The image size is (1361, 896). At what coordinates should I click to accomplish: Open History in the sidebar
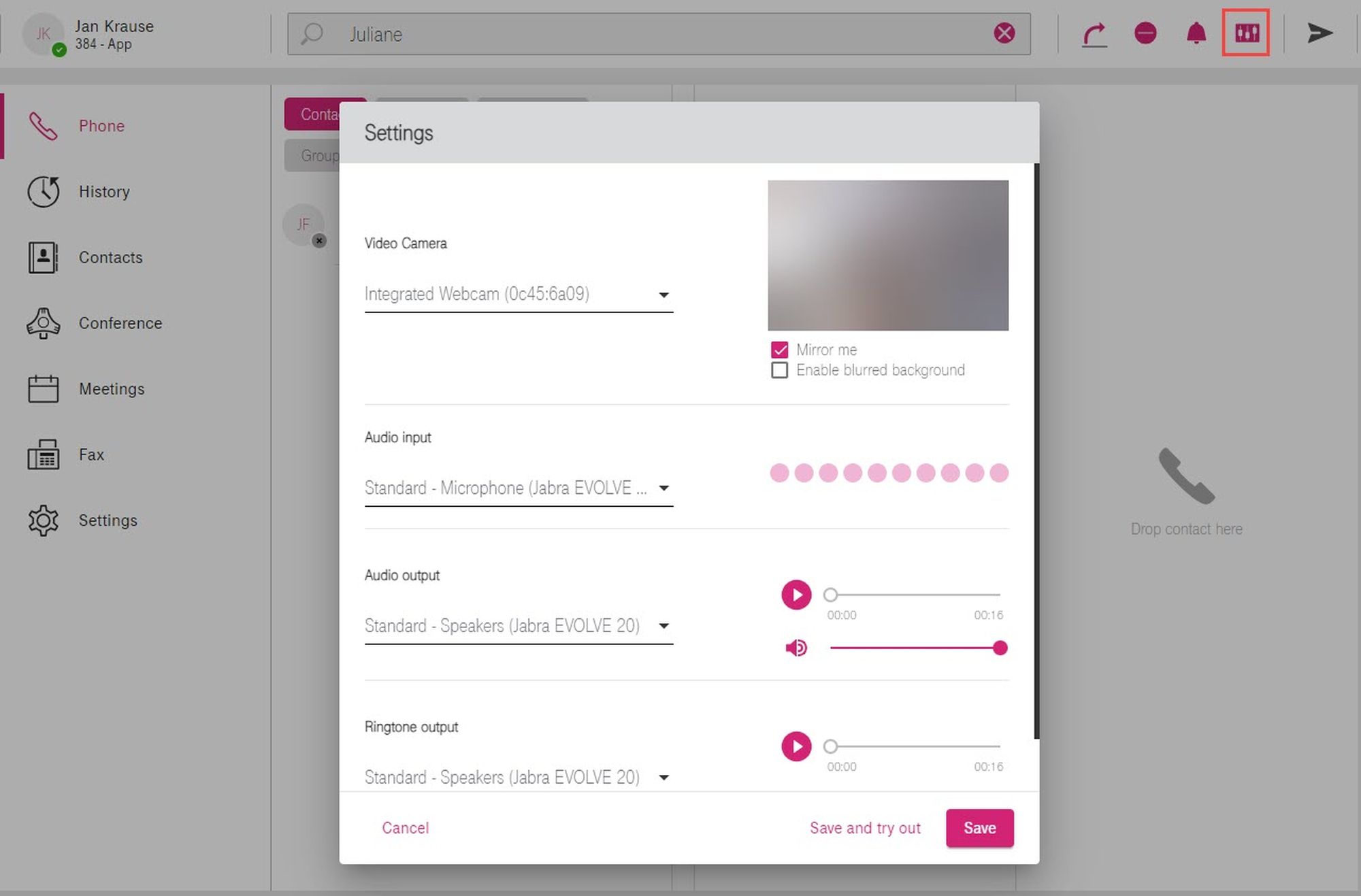(103, 192)
